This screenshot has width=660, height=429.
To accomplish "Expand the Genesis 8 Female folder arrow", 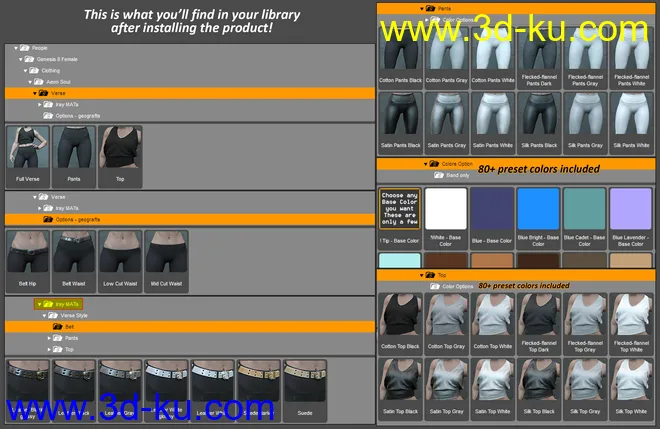I will tap(22, 59).
